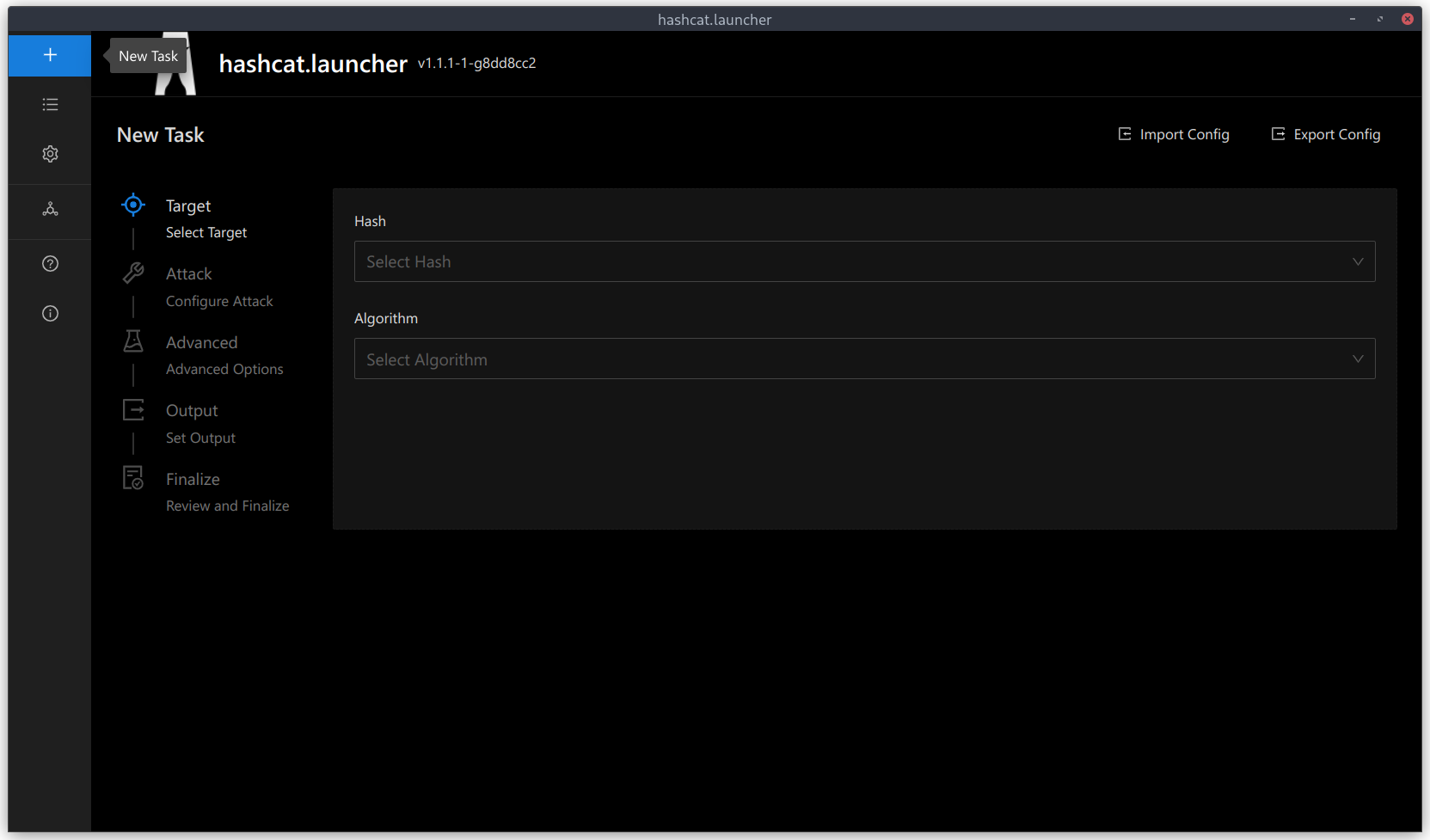Click the 'Select Target' step description
The width and height of the screenshot is (1430, 840).
tap(206, 232)
